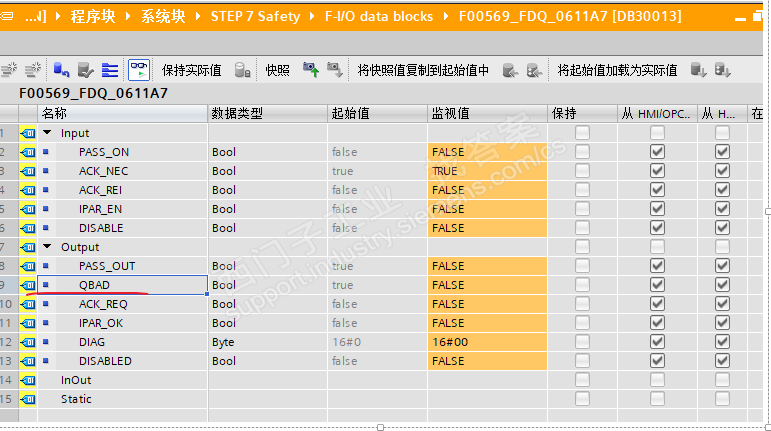771x431 pixels.
Task: Click the reset start values icon
Action: tap(61, 70)
